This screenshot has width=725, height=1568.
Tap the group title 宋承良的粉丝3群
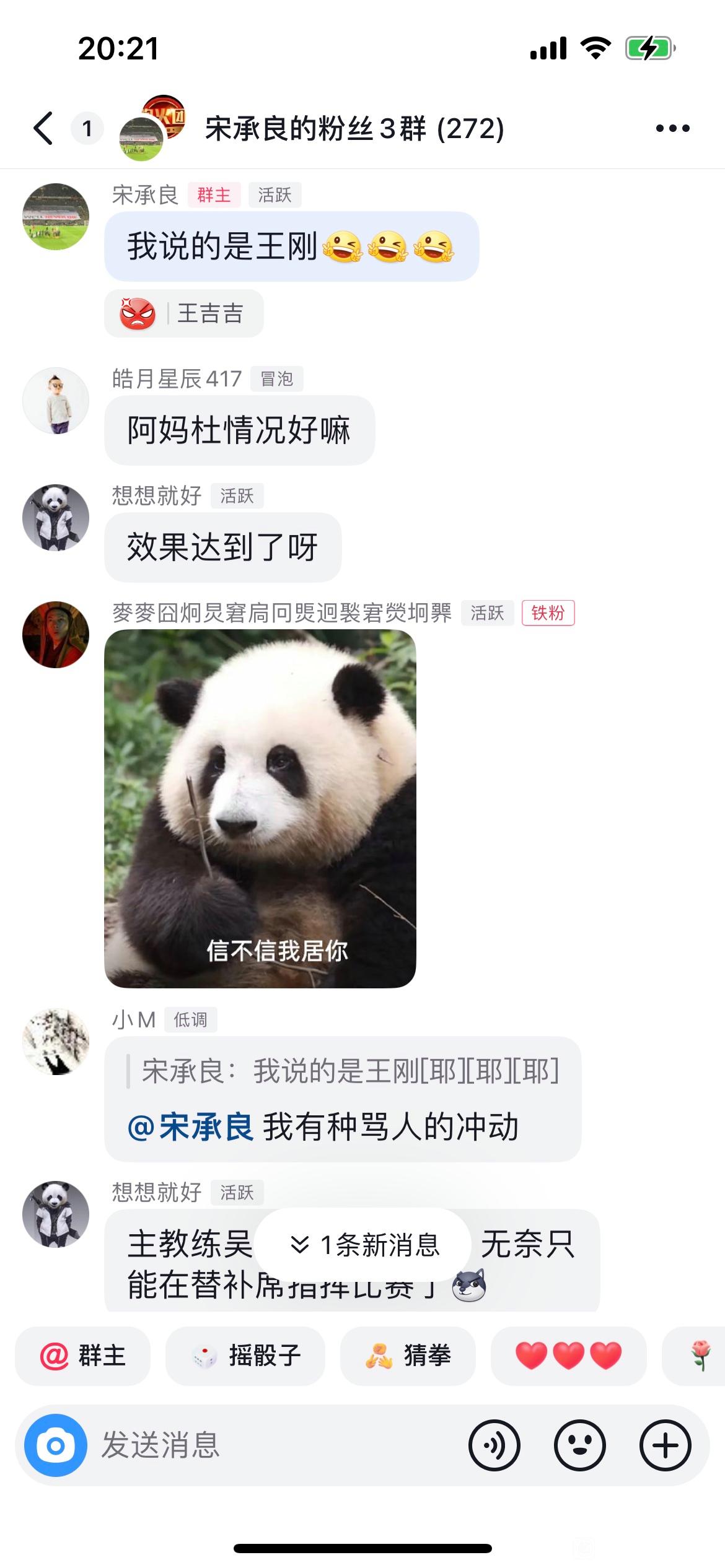[x=354, y=129]
